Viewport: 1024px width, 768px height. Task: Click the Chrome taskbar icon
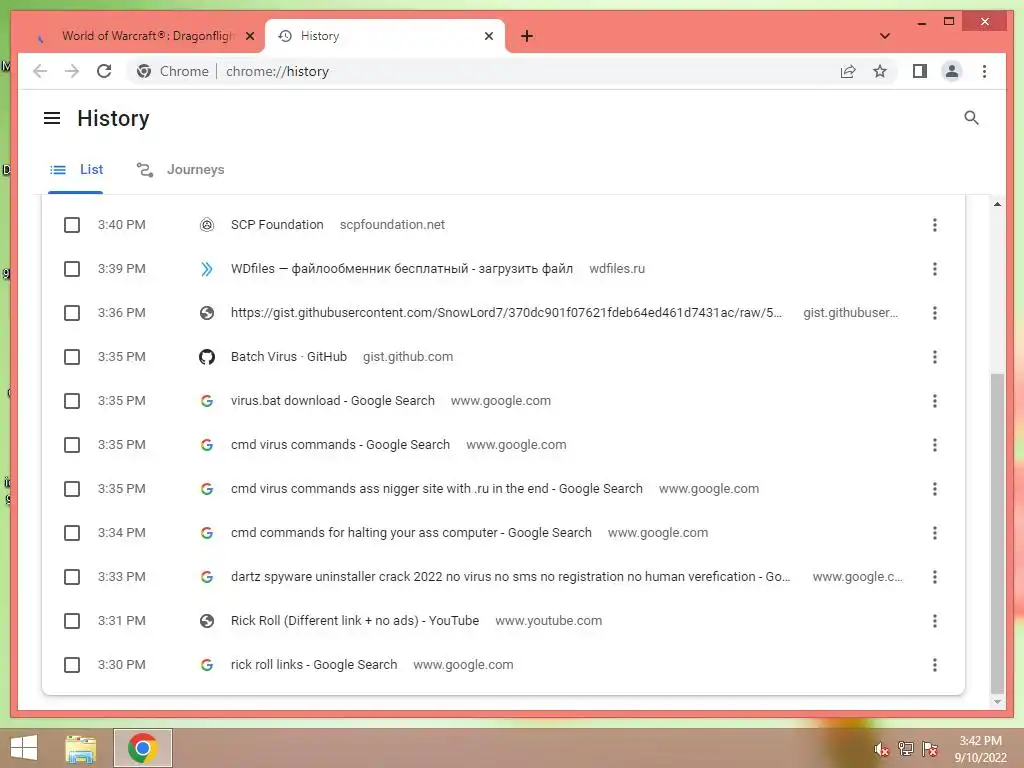(x=143, y=748)
